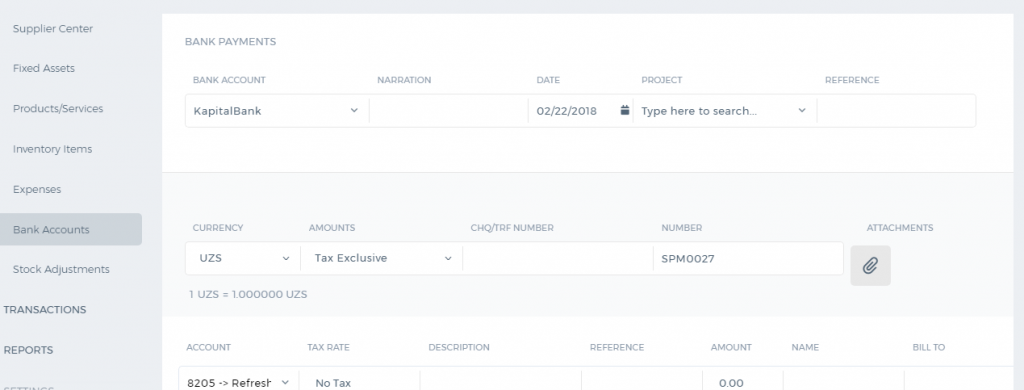The image size is (1024, 390).
Task: Open the calendar icon beside the date
Action: 624,110
